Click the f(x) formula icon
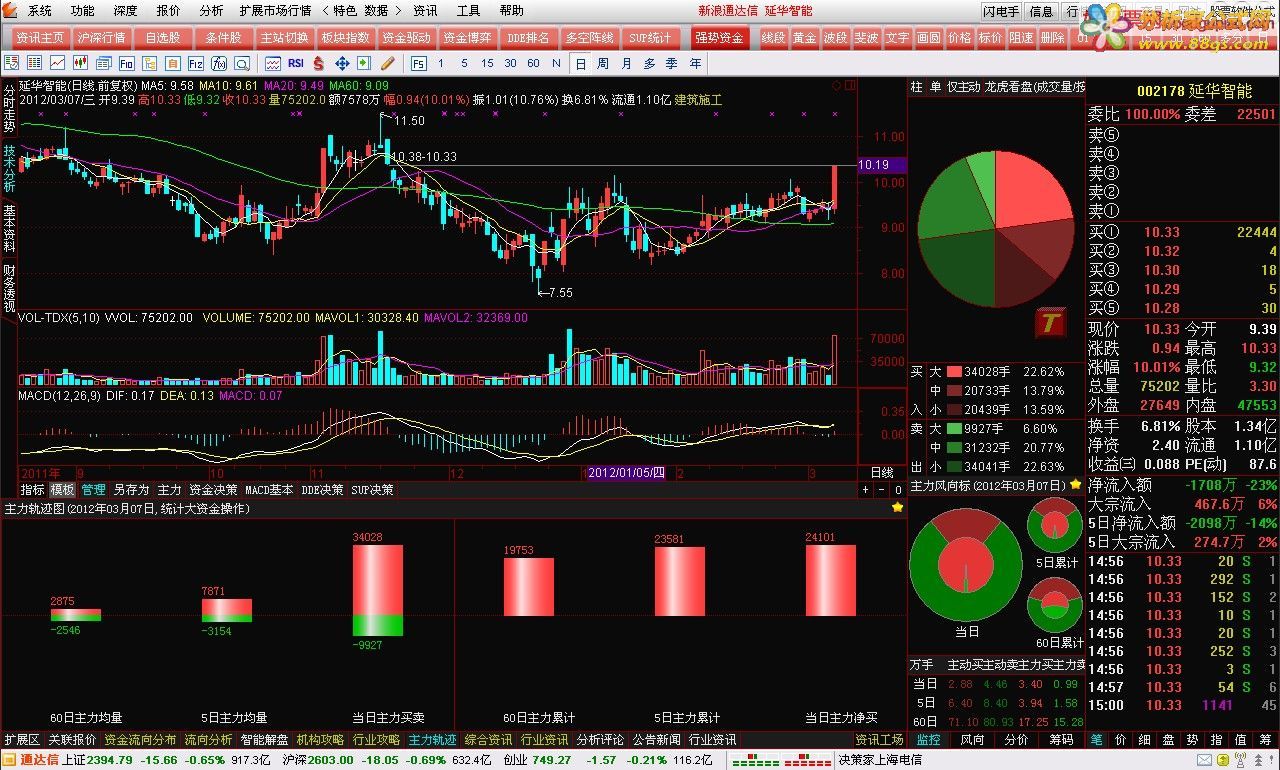This screenshot has height=770, width=1280. click(x=218, y=63)
